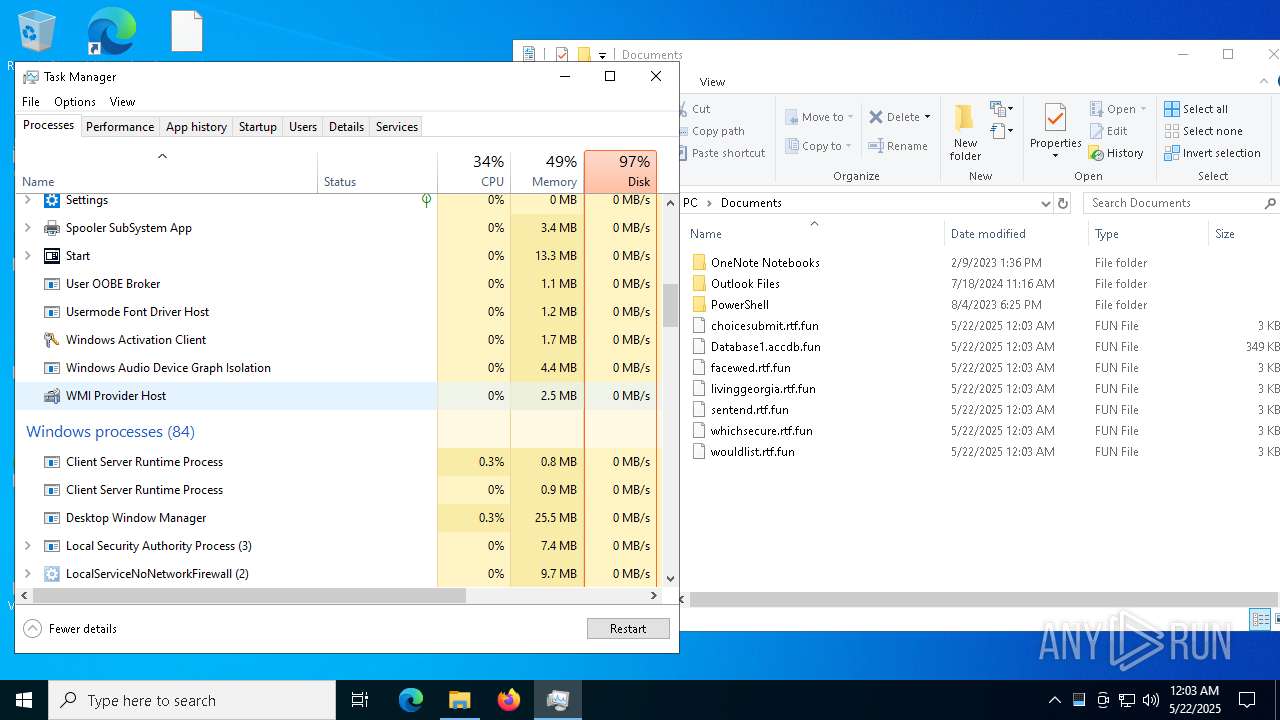Sort Explorer files by Date modified

coord(1015,234)
